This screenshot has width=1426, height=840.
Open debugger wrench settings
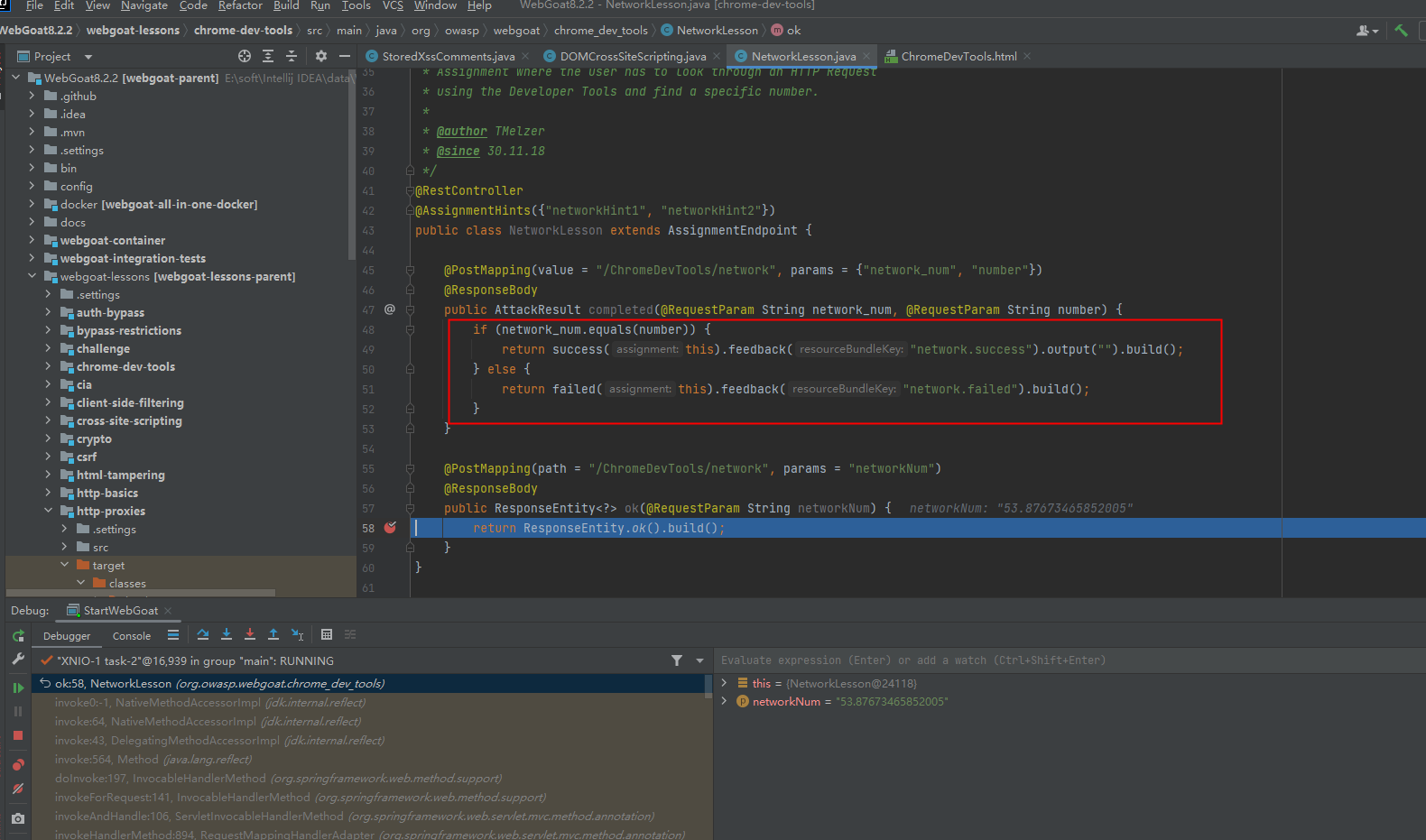(x=18, y=660)
